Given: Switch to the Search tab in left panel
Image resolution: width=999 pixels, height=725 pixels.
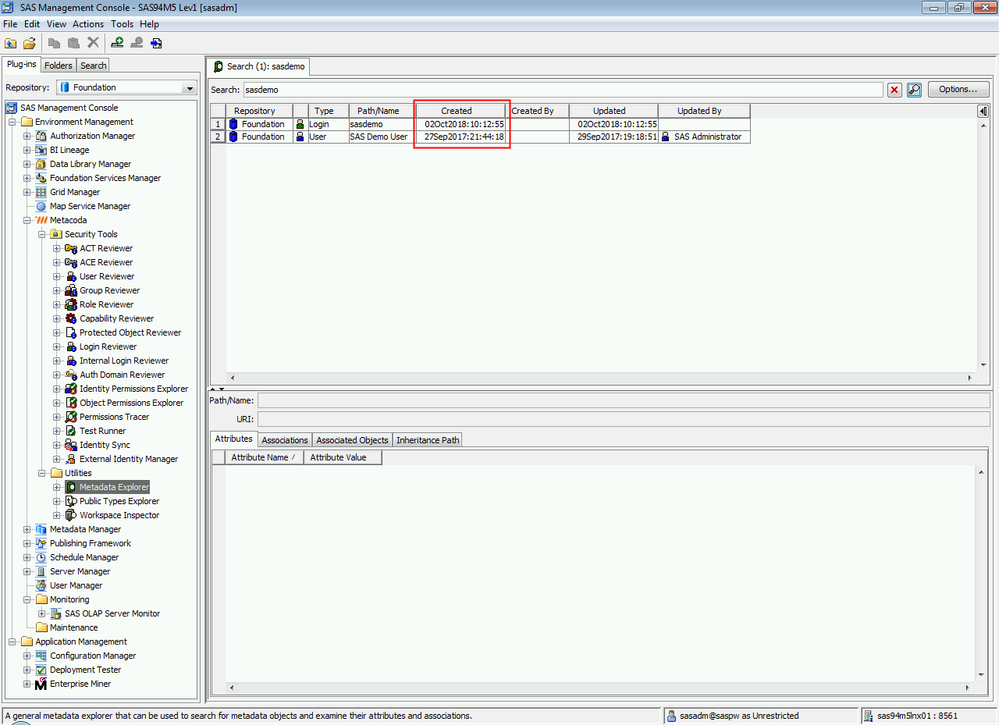Looking at the screenshot, I should coord(93,65).
